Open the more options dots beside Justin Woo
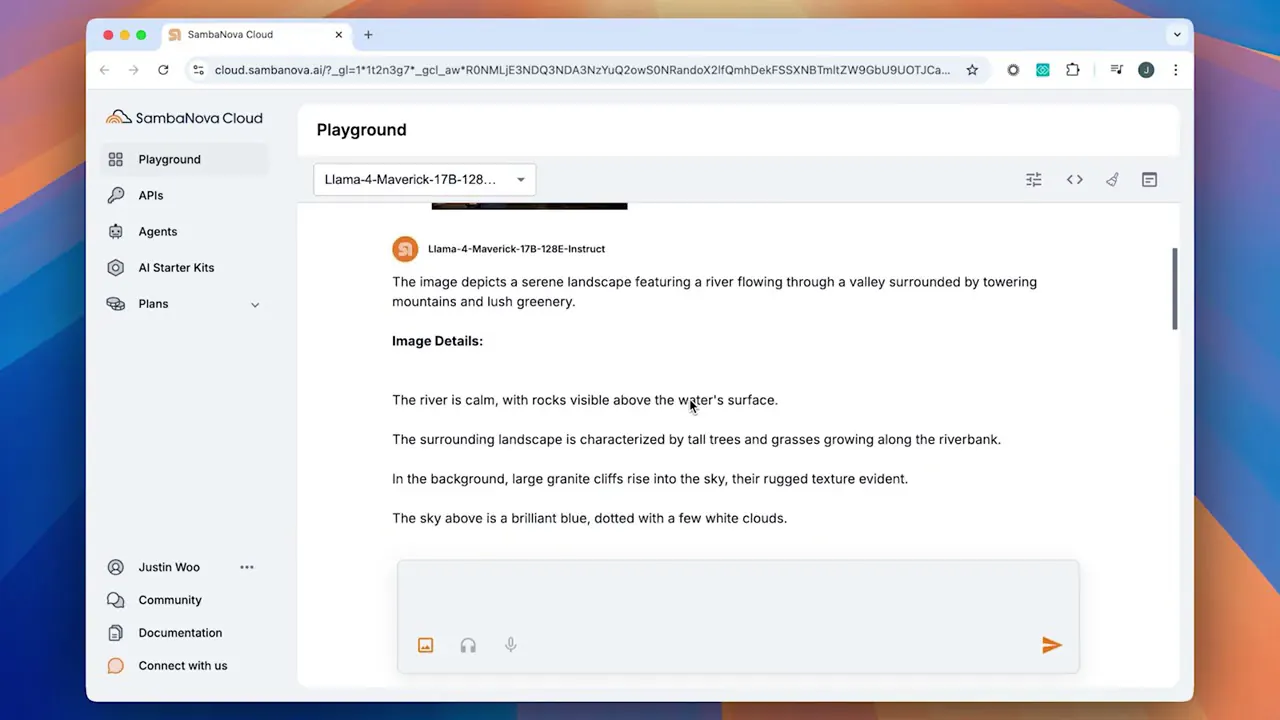The height and width of the screenshot is (720, 1280). click(x=247, y=567)
